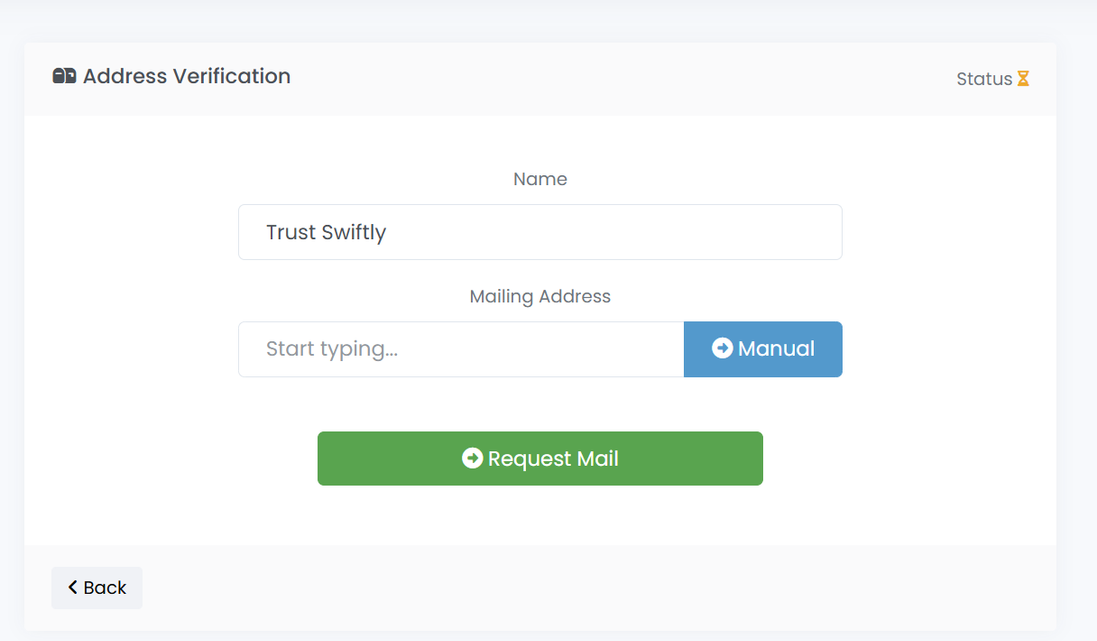
Task: Submit with the green Request Mail button
Action: [x=540, y=458]
